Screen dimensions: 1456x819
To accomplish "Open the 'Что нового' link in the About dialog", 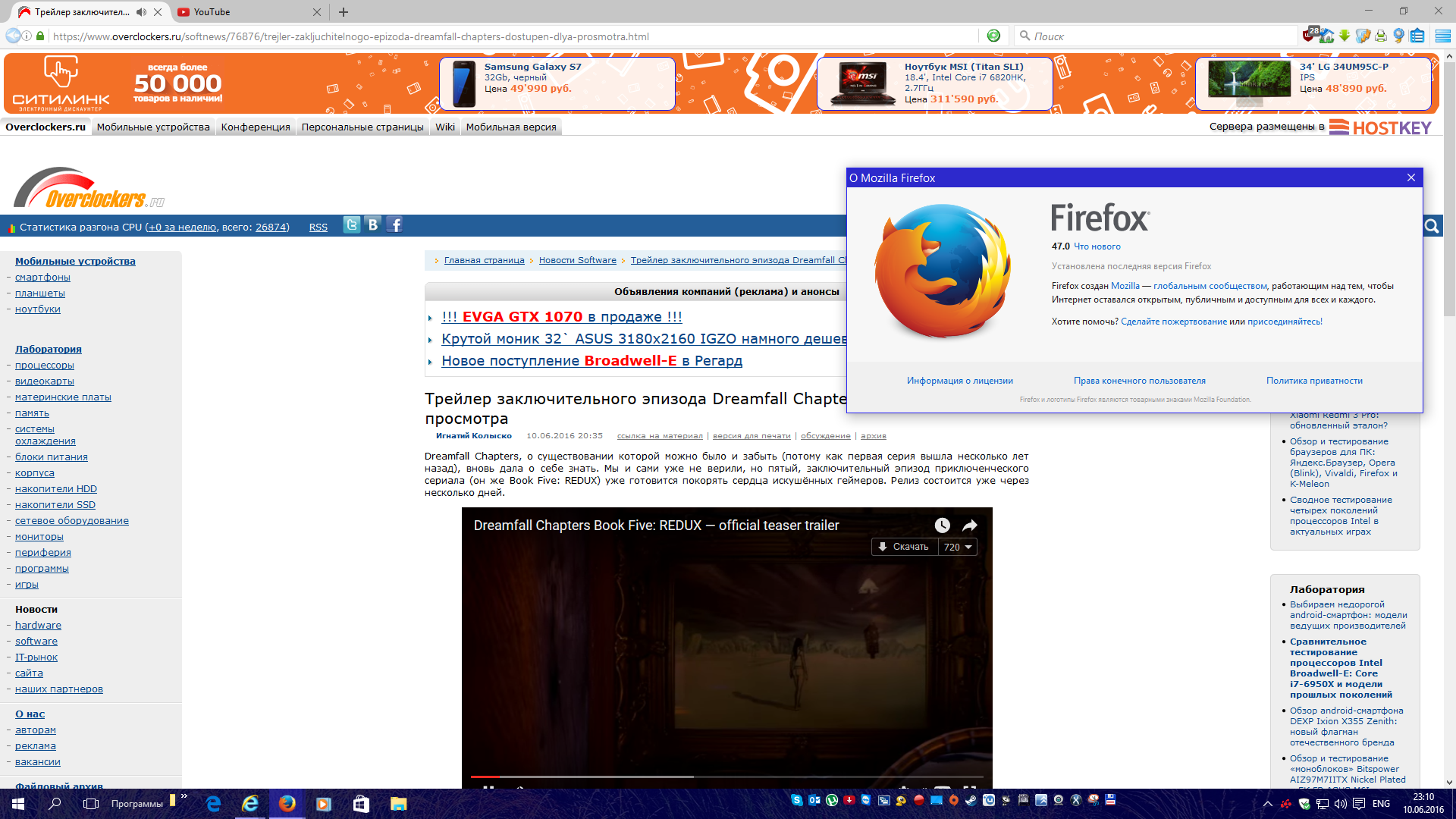I will point(1097,246).
